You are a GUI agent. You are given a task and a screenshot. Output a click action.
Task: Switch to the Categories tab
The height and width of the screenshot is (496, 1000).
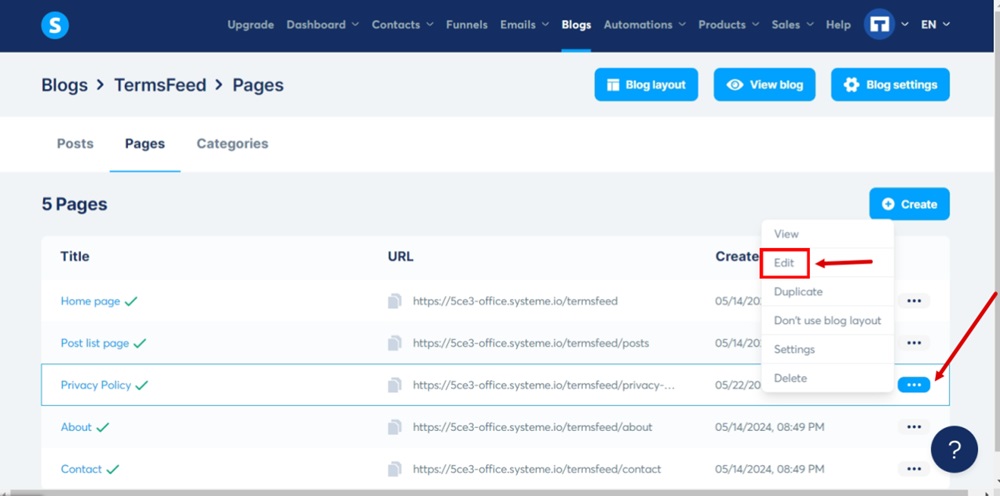tap(232, 144)
